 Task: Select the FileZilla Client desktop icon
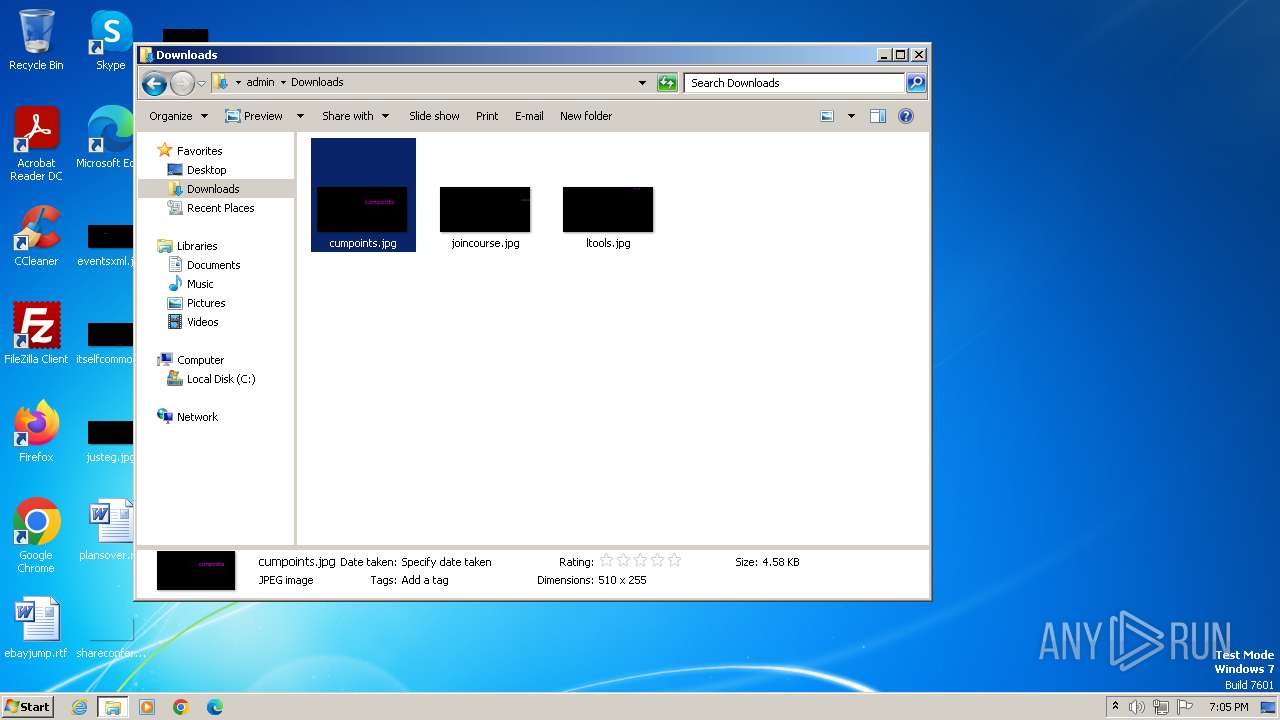coord(36,334)
